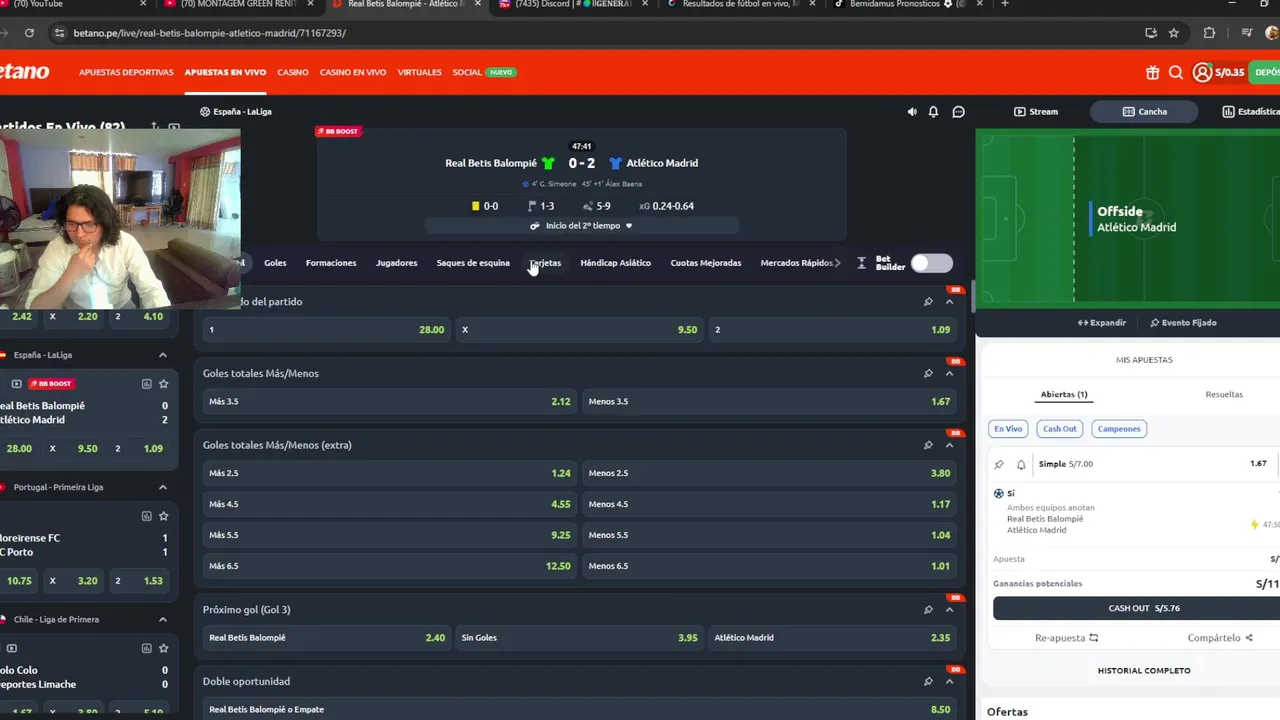Toggle the Bet Builder switch
Screen dimensions: 1280x720
[932, 263]
